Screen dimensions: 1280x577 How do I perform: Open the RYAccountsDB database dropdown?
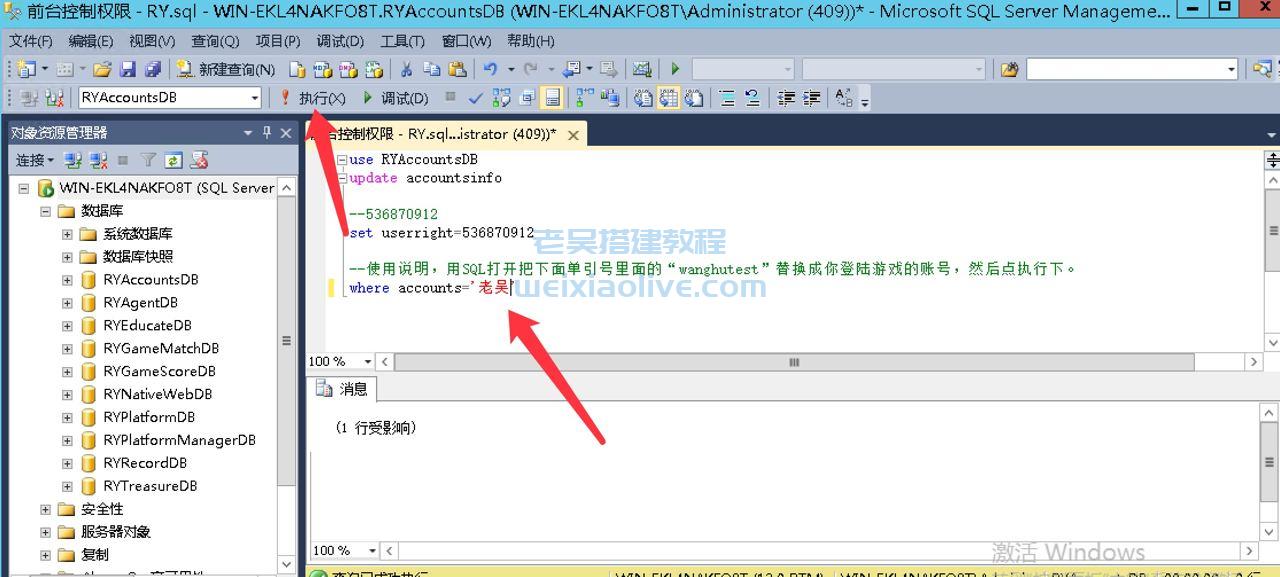tap(255, 98)
